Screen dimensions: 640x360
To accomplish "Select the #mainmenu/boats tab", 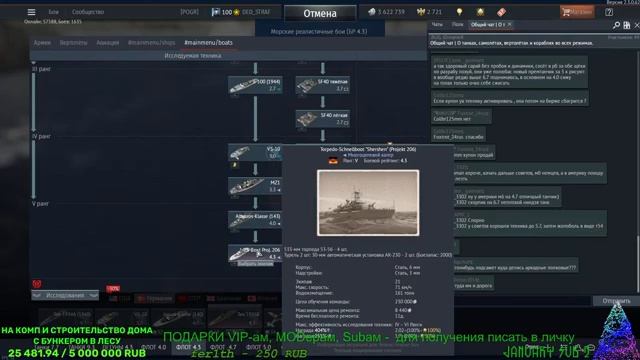I will tap(208, 42).
